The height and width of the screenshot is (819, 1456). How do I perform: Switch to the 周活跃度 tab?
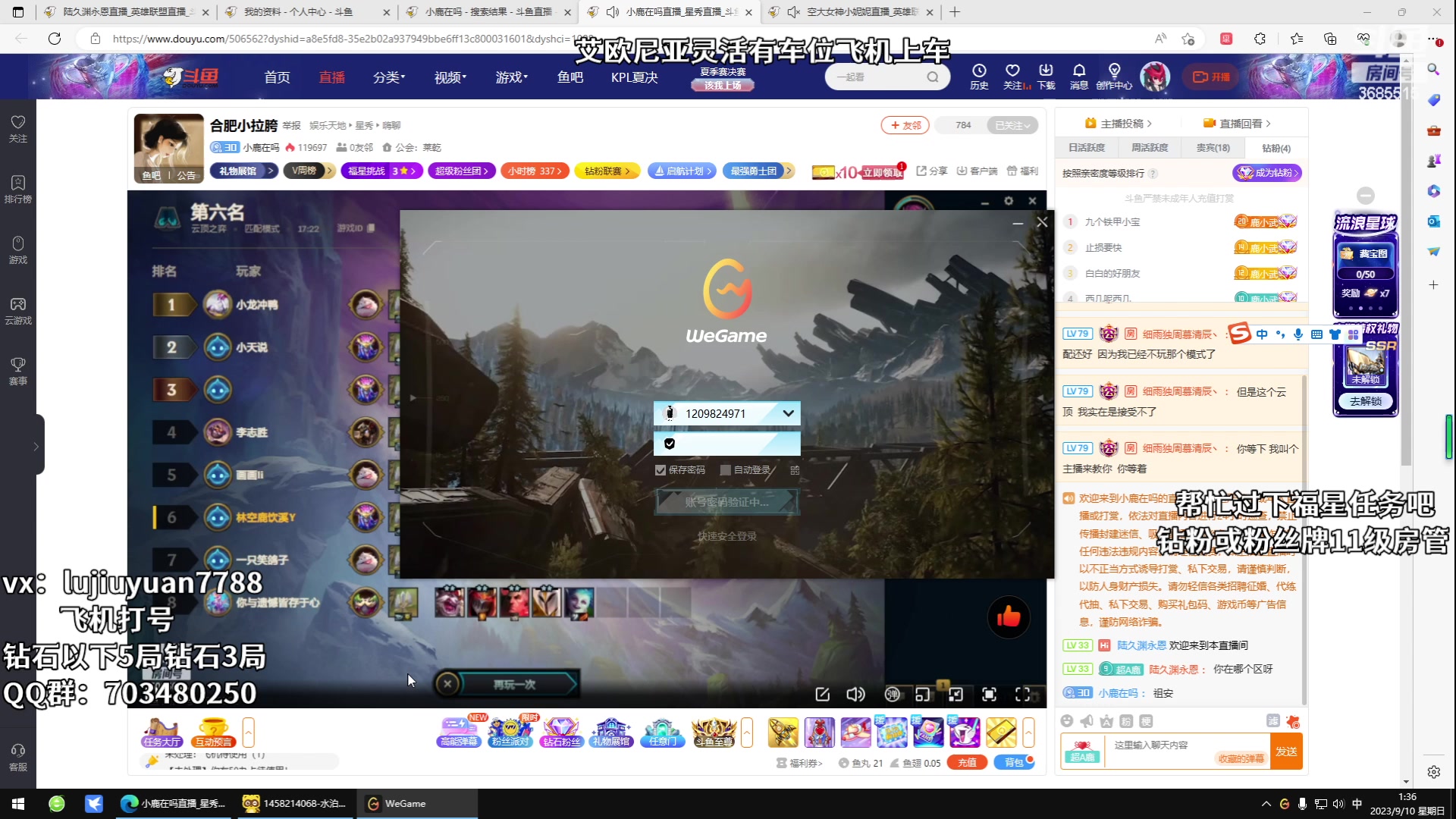click(1150, 148)
